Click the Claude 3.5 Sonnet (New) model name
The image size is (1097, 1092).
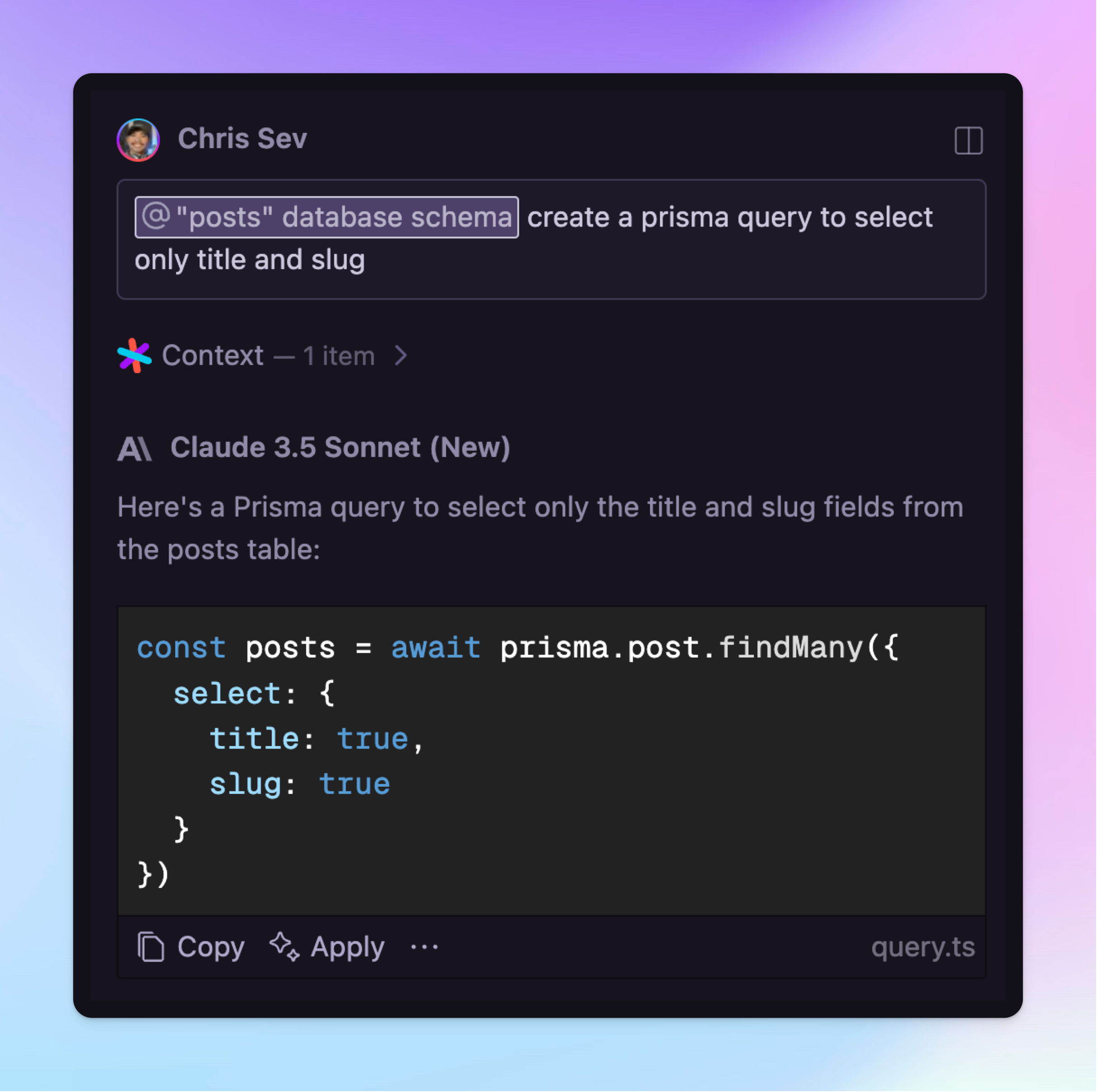coord(340,448)
